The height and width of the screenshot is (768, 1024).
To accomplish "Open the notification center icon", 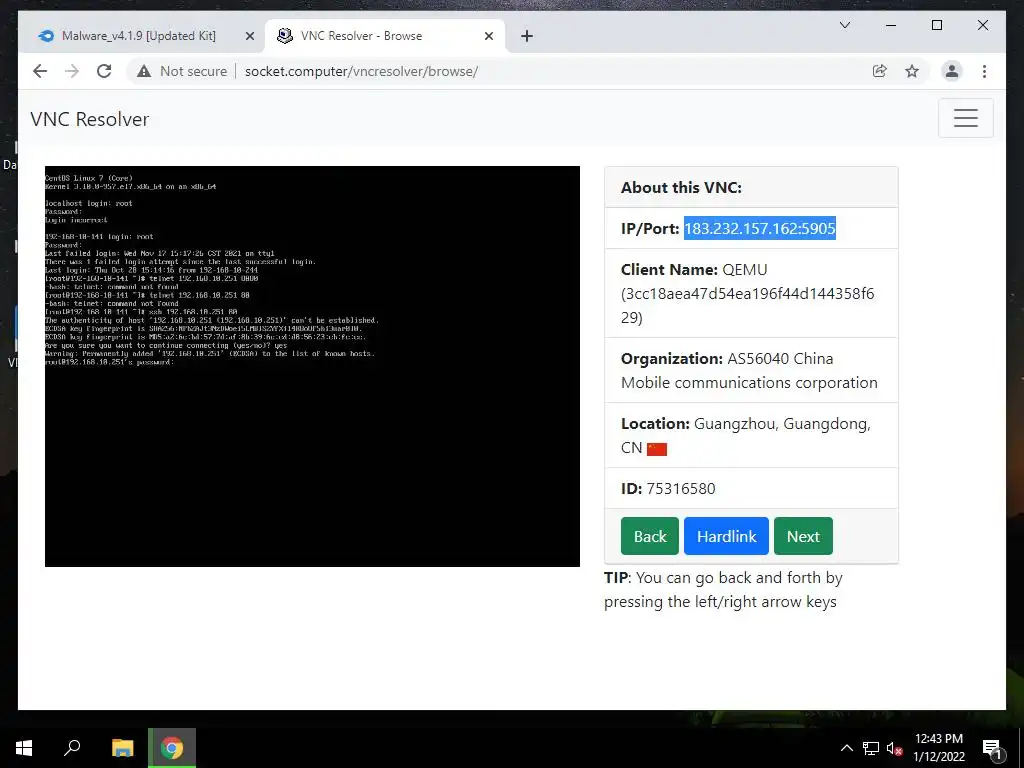I will tap(992, 749).
